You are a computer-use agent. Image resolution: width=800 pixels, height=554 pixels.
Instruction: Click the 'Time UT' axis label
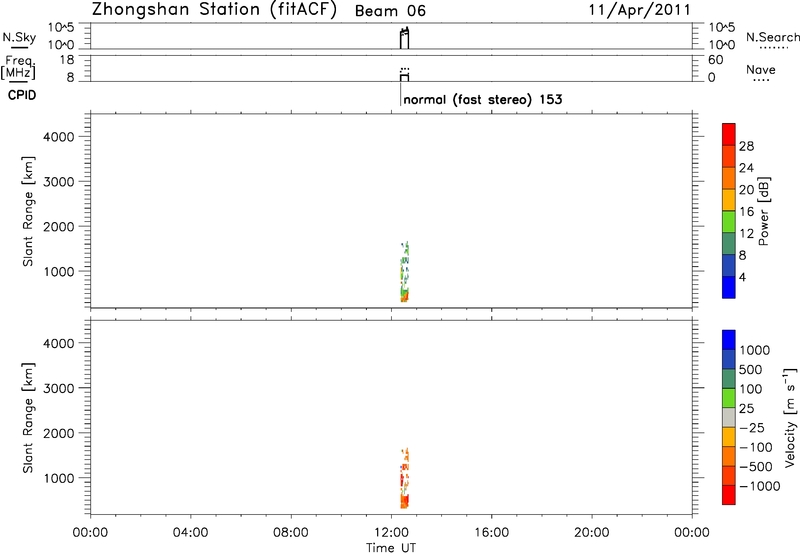391,548
